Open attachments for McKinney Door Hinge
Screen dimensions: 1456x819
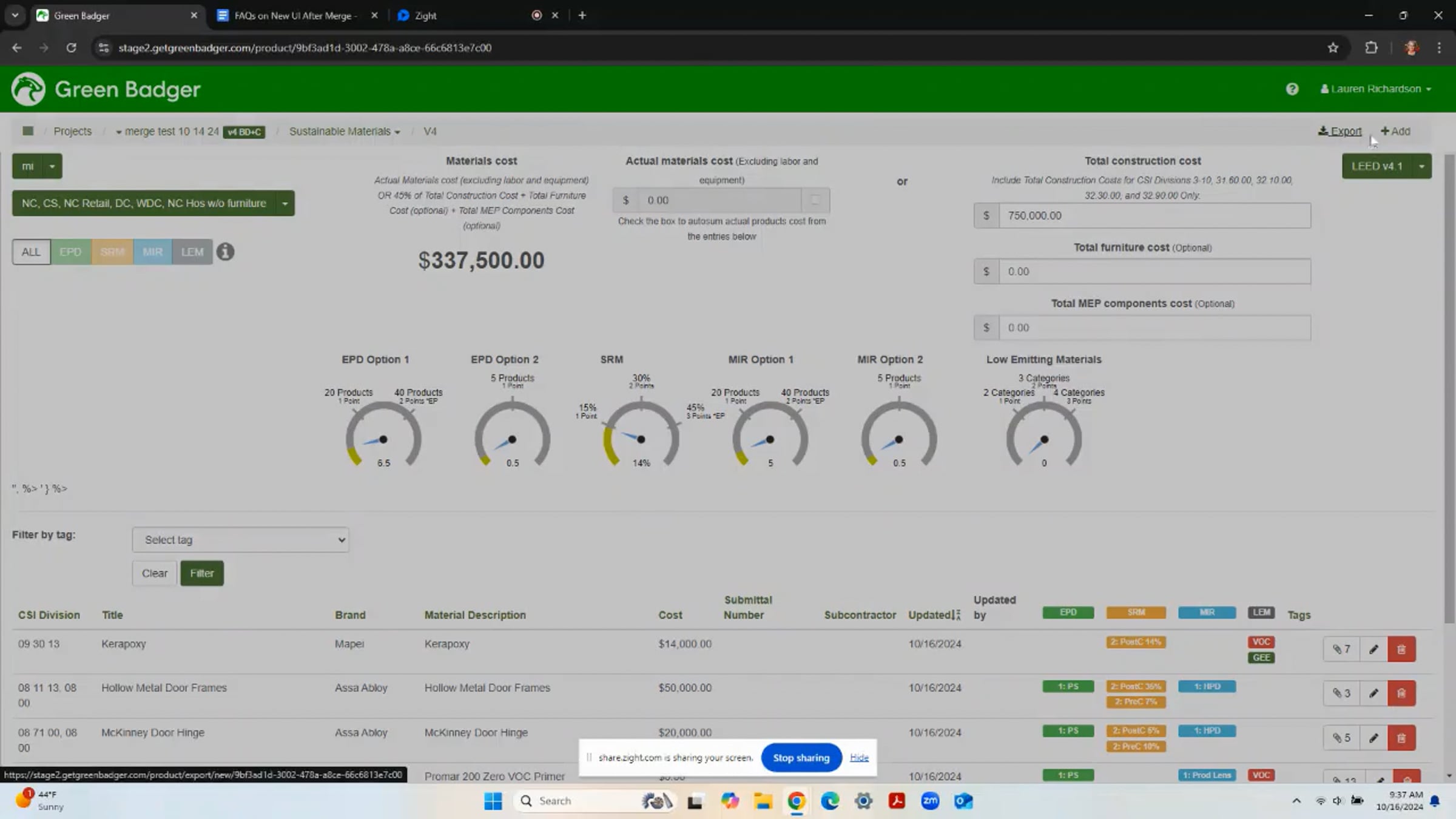pyautogui.click(x=1341, y=738)
